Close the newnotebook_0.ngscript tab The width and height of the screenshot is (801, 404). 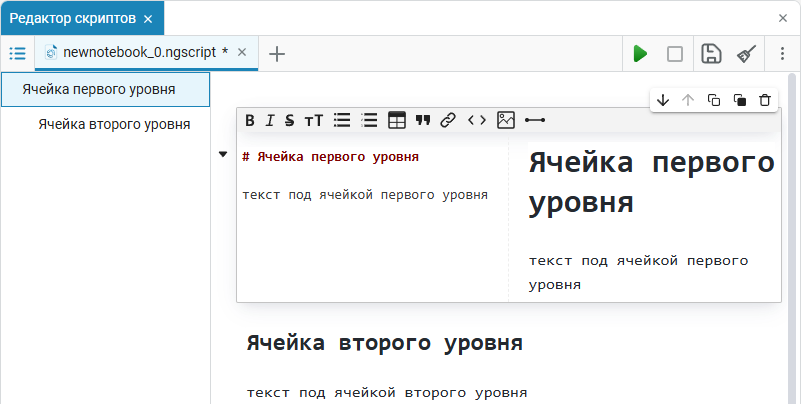point(242,52)
